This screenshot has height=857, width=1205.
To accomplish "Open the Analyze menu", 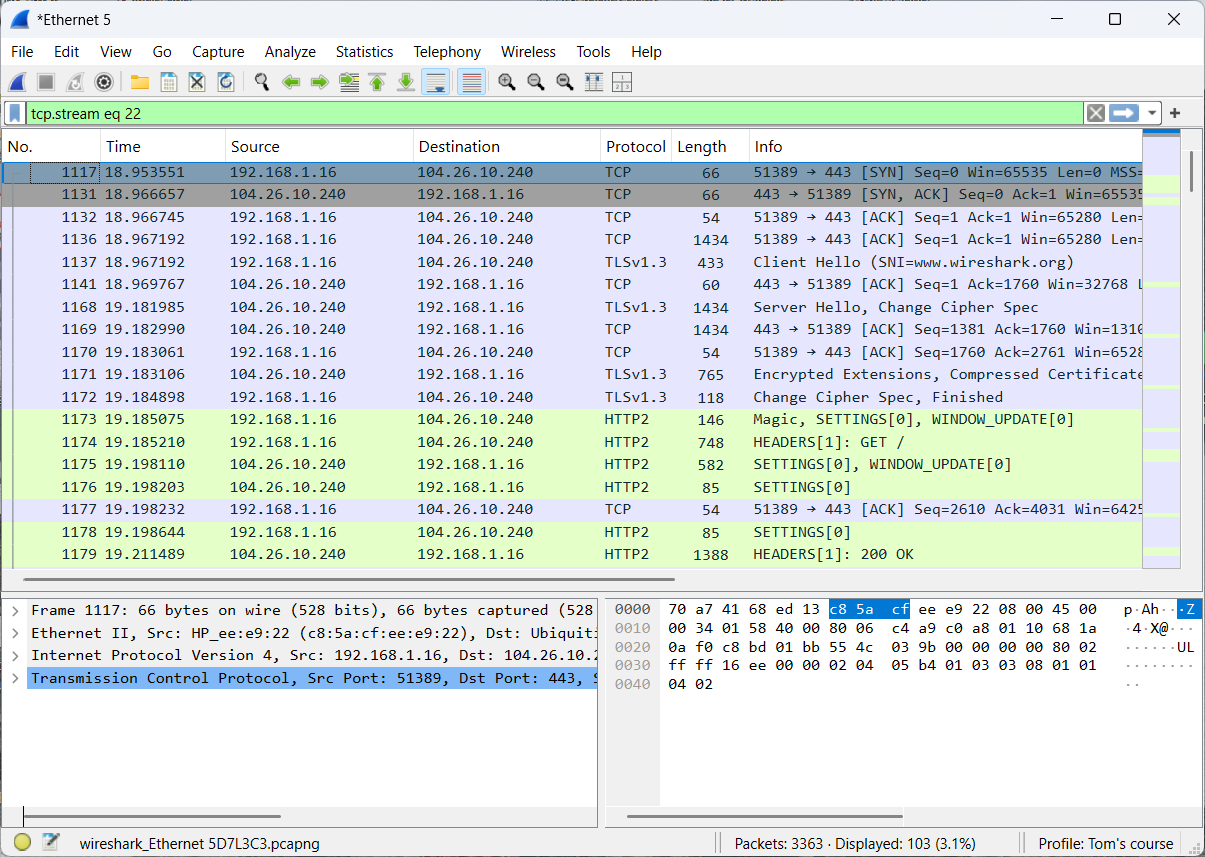I will coord(290,52).
